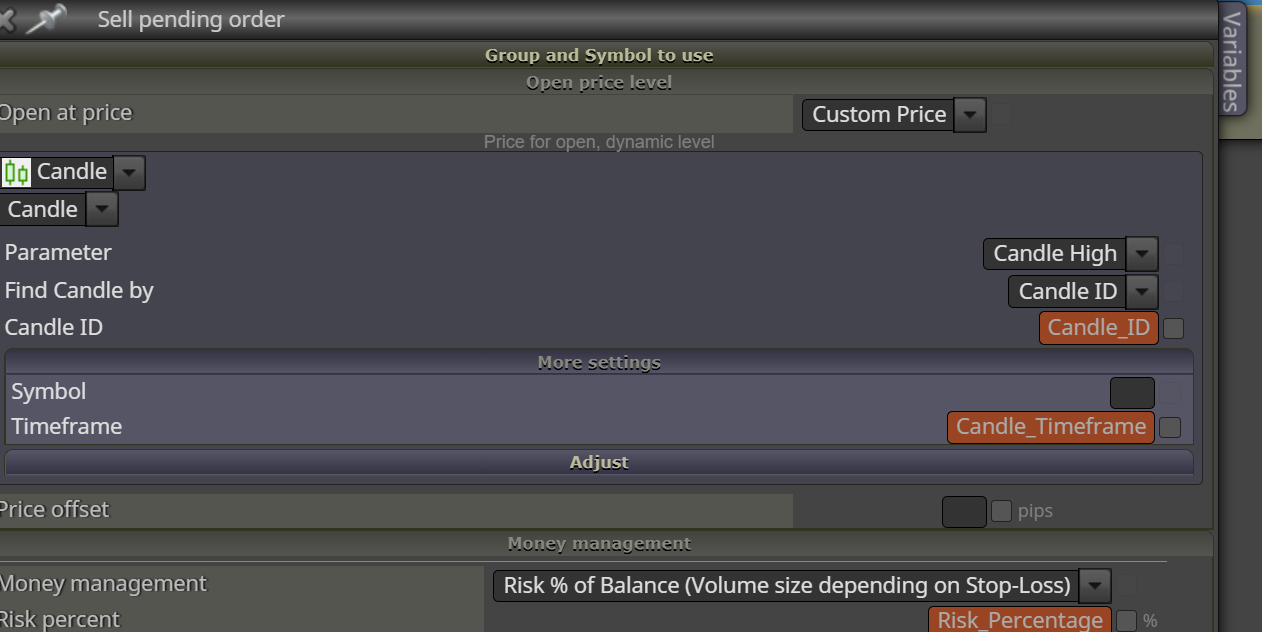The height and width of the screenshot is (632, 1262).
Task: Toggle the checkbox next to Candle_Timeframe
Action: [x=1170, y=428]
